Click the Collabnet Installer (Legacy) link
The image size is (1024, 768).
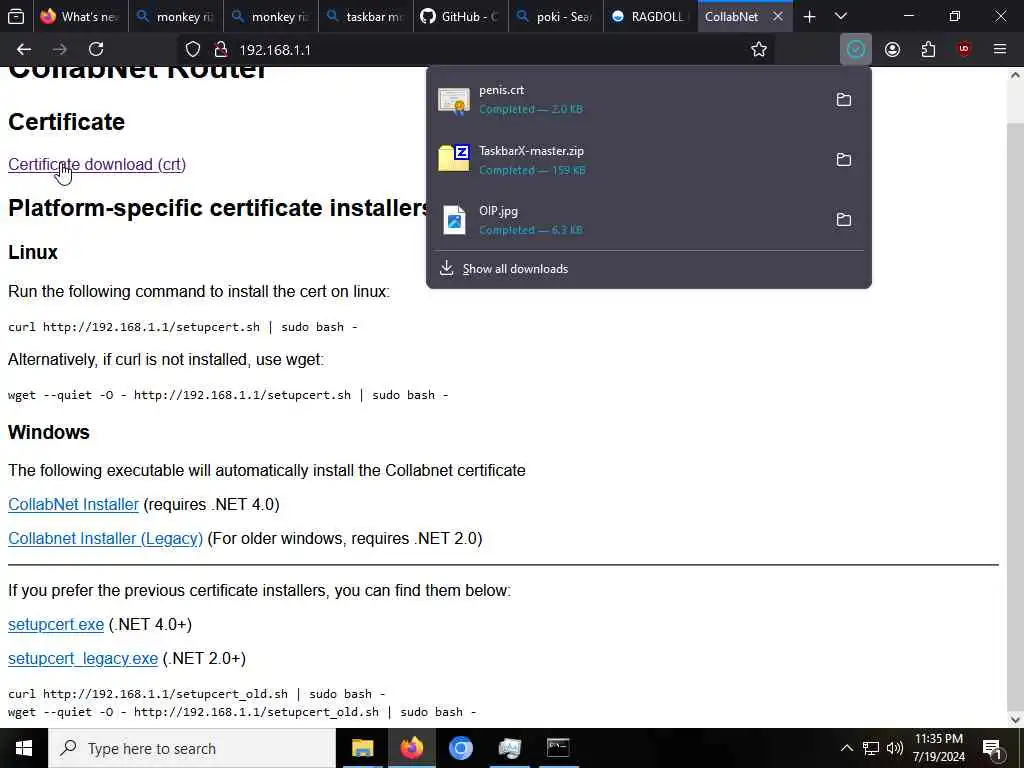105,538
